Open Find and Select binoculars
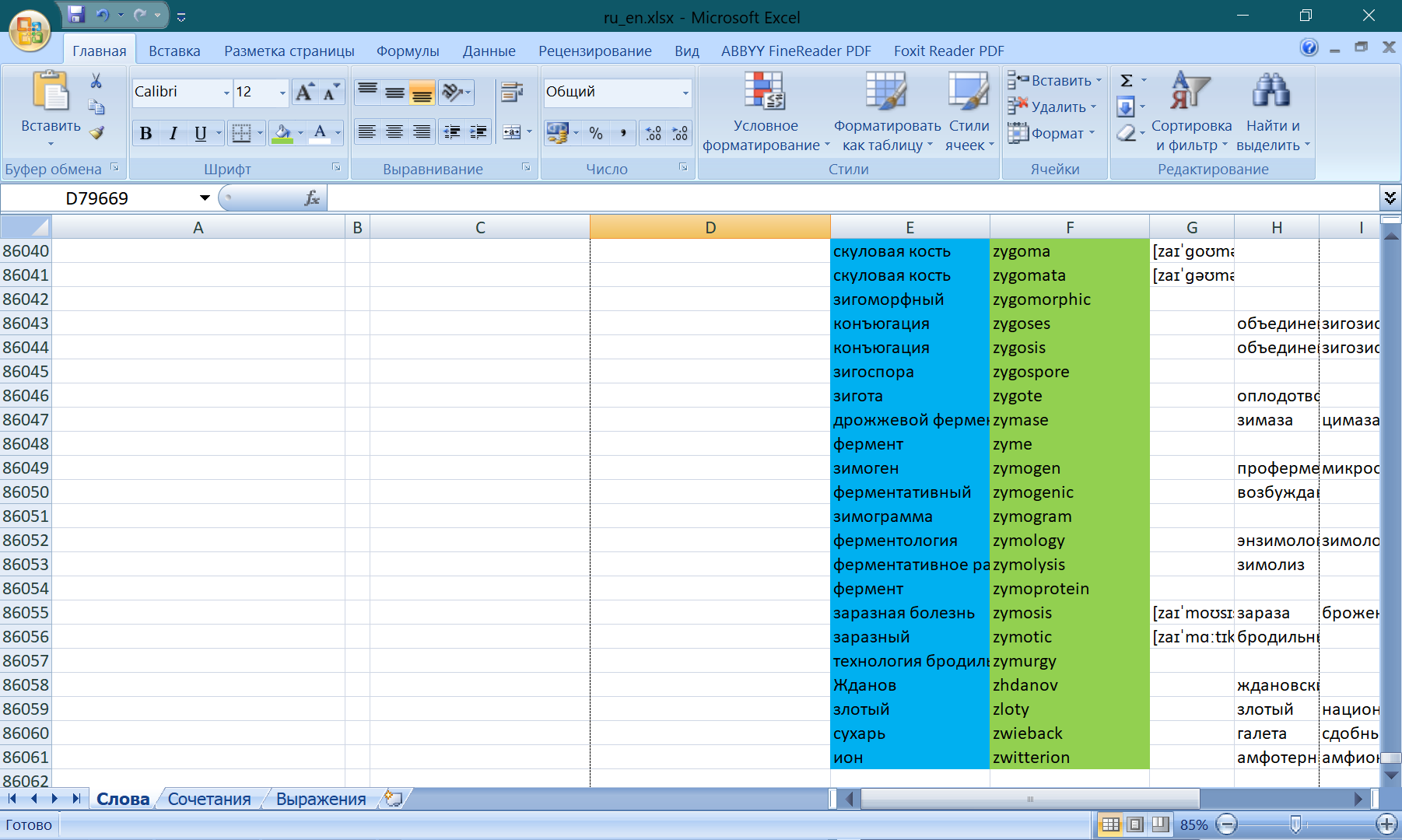The height and width of the screenshot is (840, 1402). click(1271, 92)
